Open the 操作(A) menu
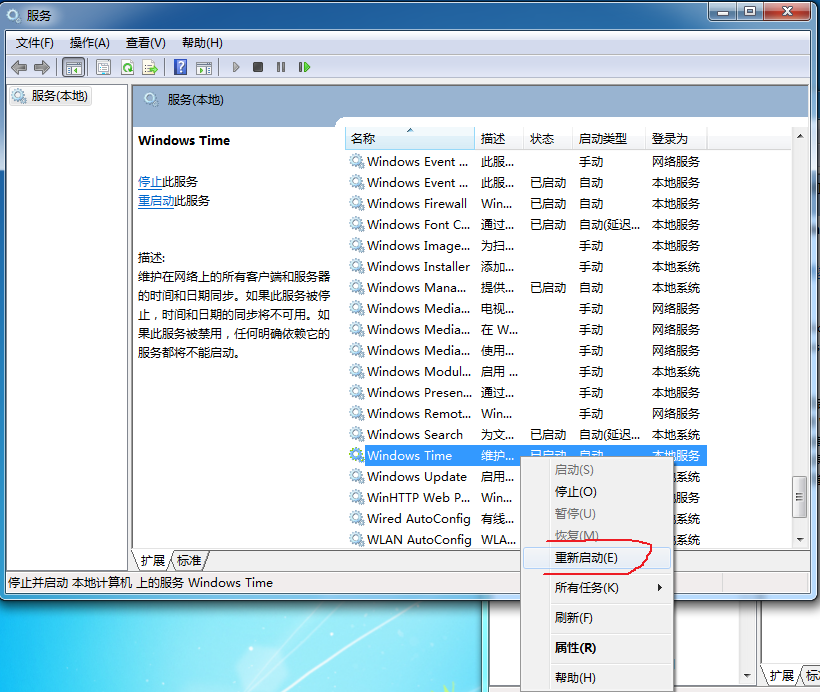The image size is (820, 692). pos(89,43)
